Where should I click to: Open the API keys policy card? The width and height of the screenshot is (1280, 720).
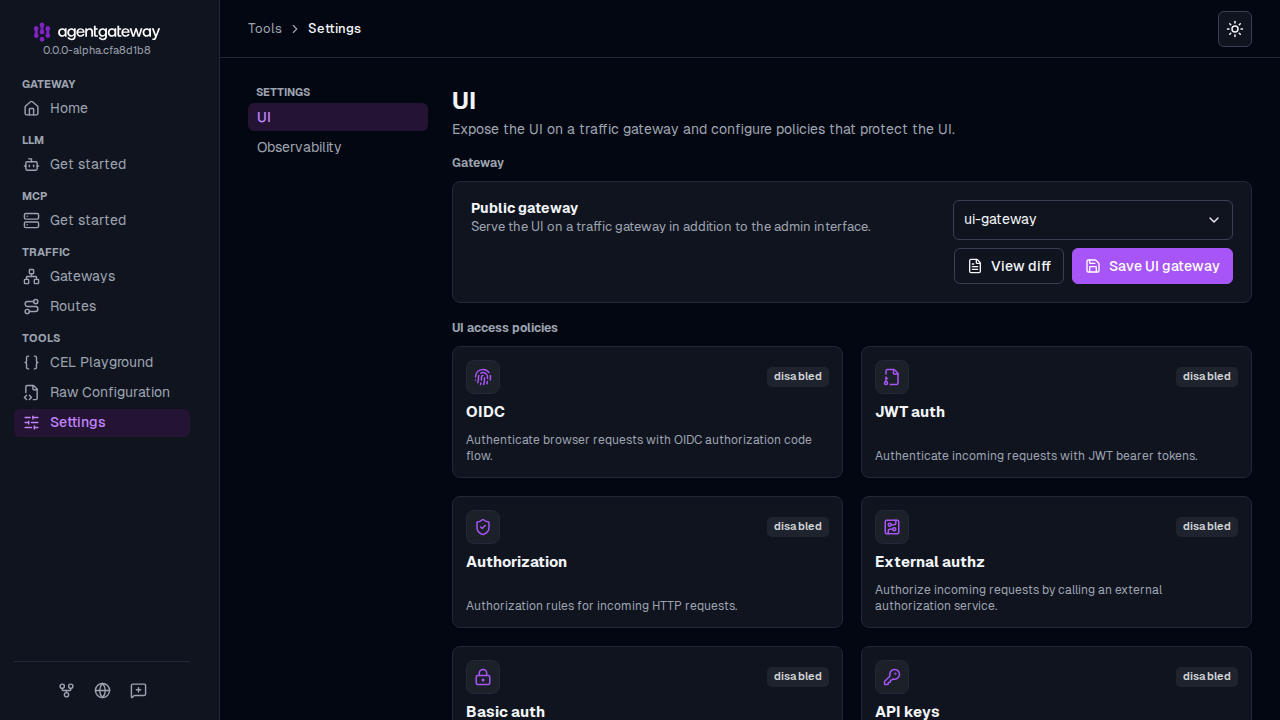click(1056, 683)
